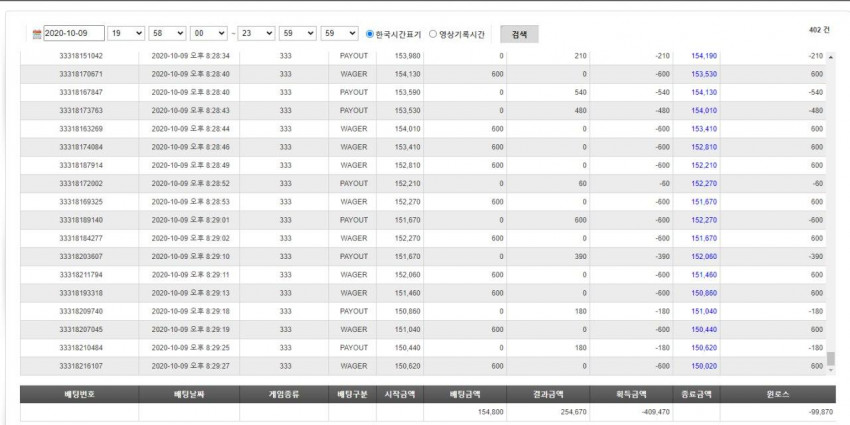This screenshot has width=850, height=425.
Task: Click table vertical scrollbar thumb
Action: click(x=831, y=358)
